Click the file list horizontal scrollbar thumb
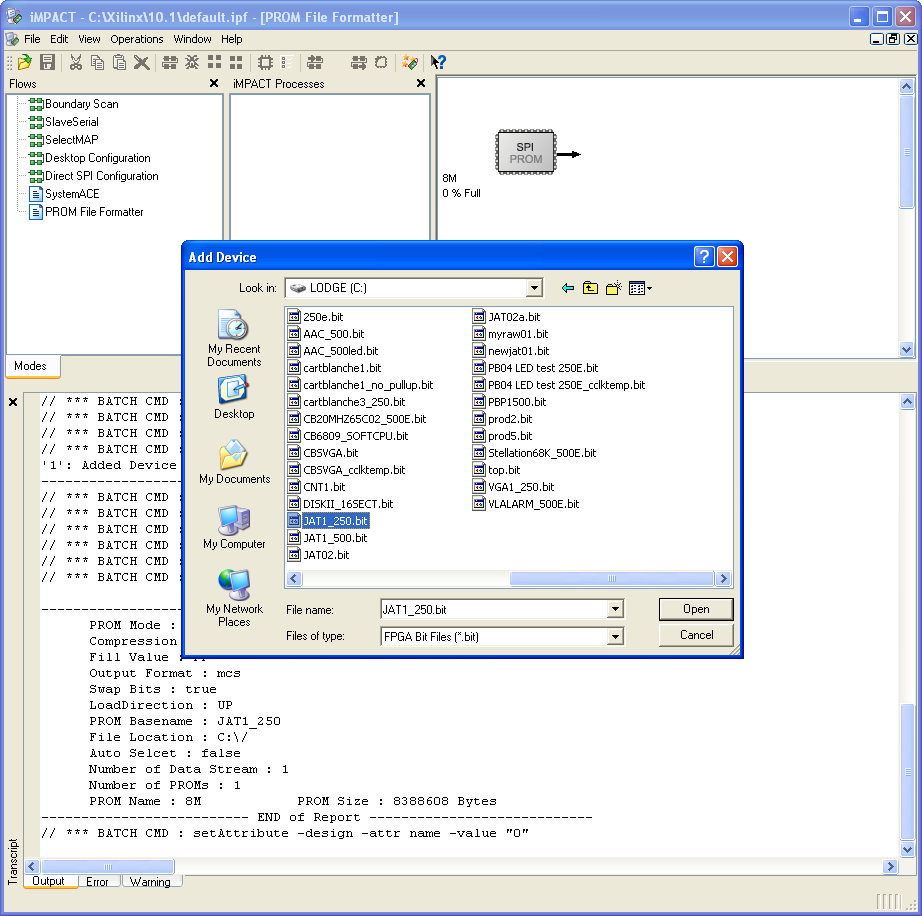 612,579
